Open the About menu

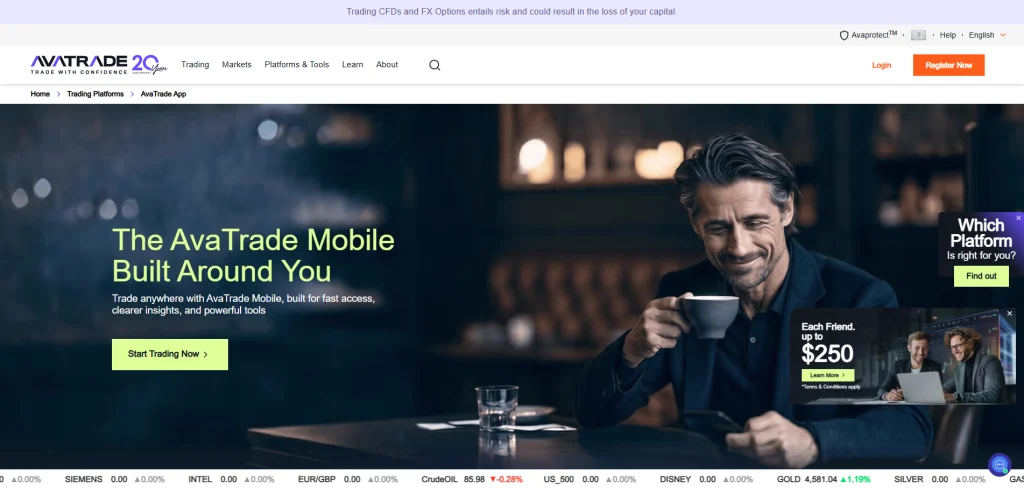point(387,65)
